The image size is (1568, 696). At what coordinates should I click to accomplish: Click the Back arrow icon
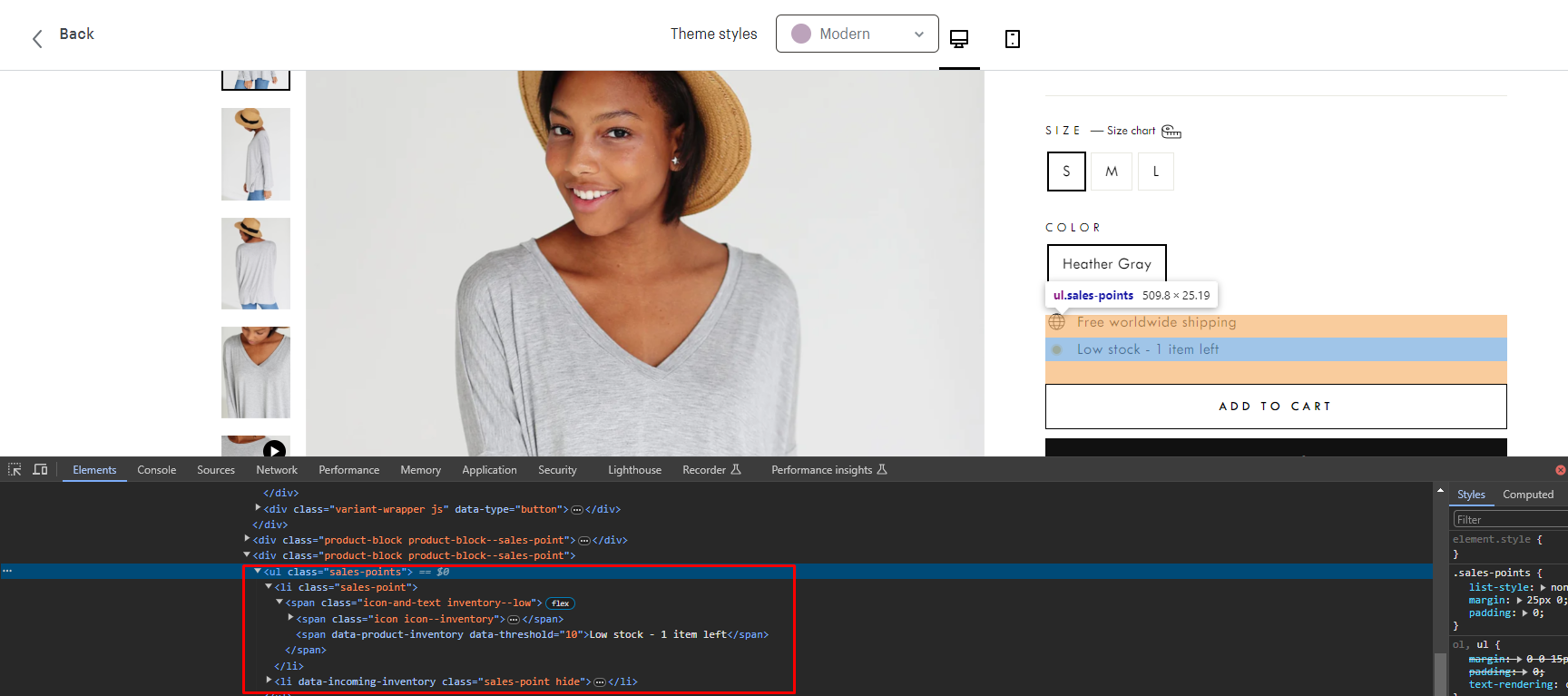37,38
